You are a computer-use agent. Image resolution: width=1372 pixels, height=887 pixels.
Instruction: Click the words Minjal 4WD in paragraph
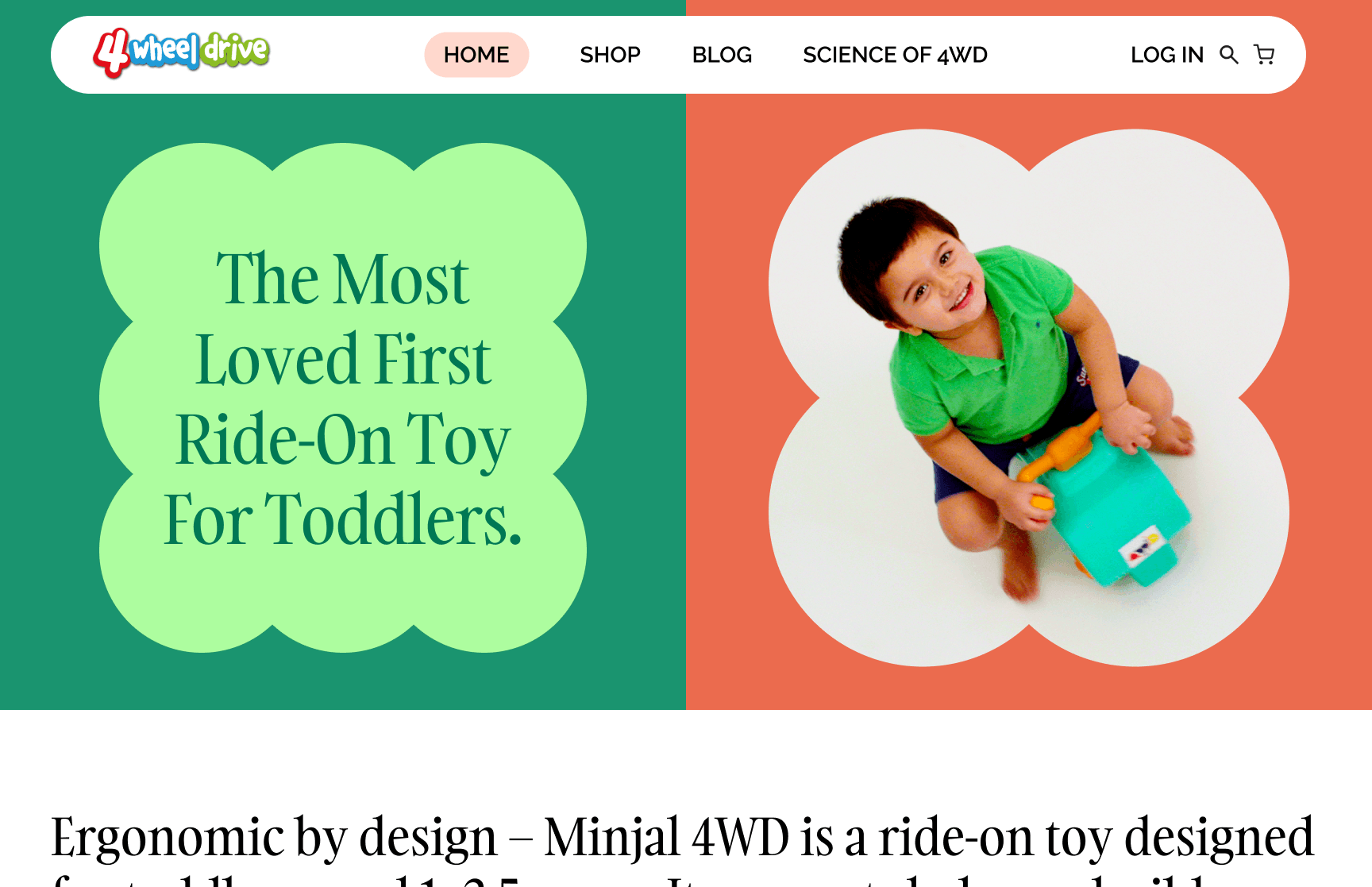point(666,837)
